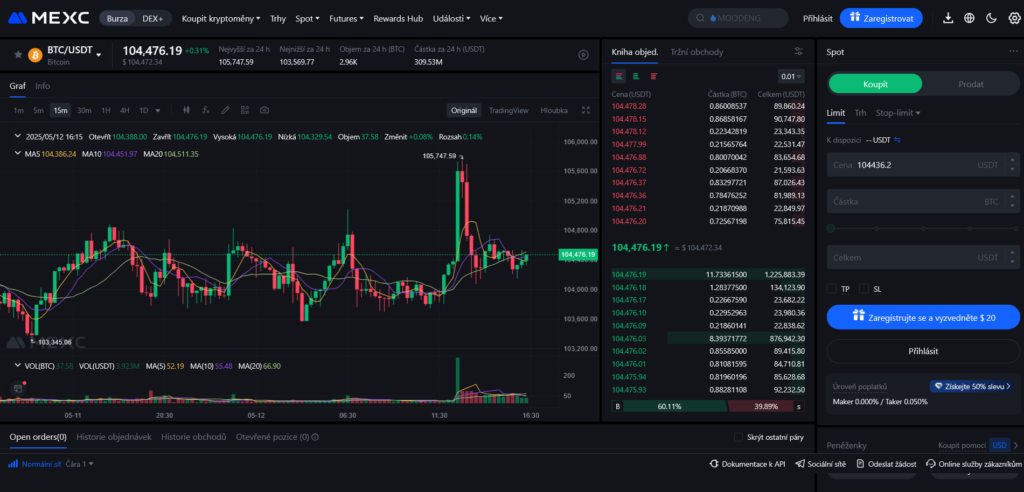This screenshot has height=492, width=1024.
Task: Expand the Události menu in header
Action: 451,18
